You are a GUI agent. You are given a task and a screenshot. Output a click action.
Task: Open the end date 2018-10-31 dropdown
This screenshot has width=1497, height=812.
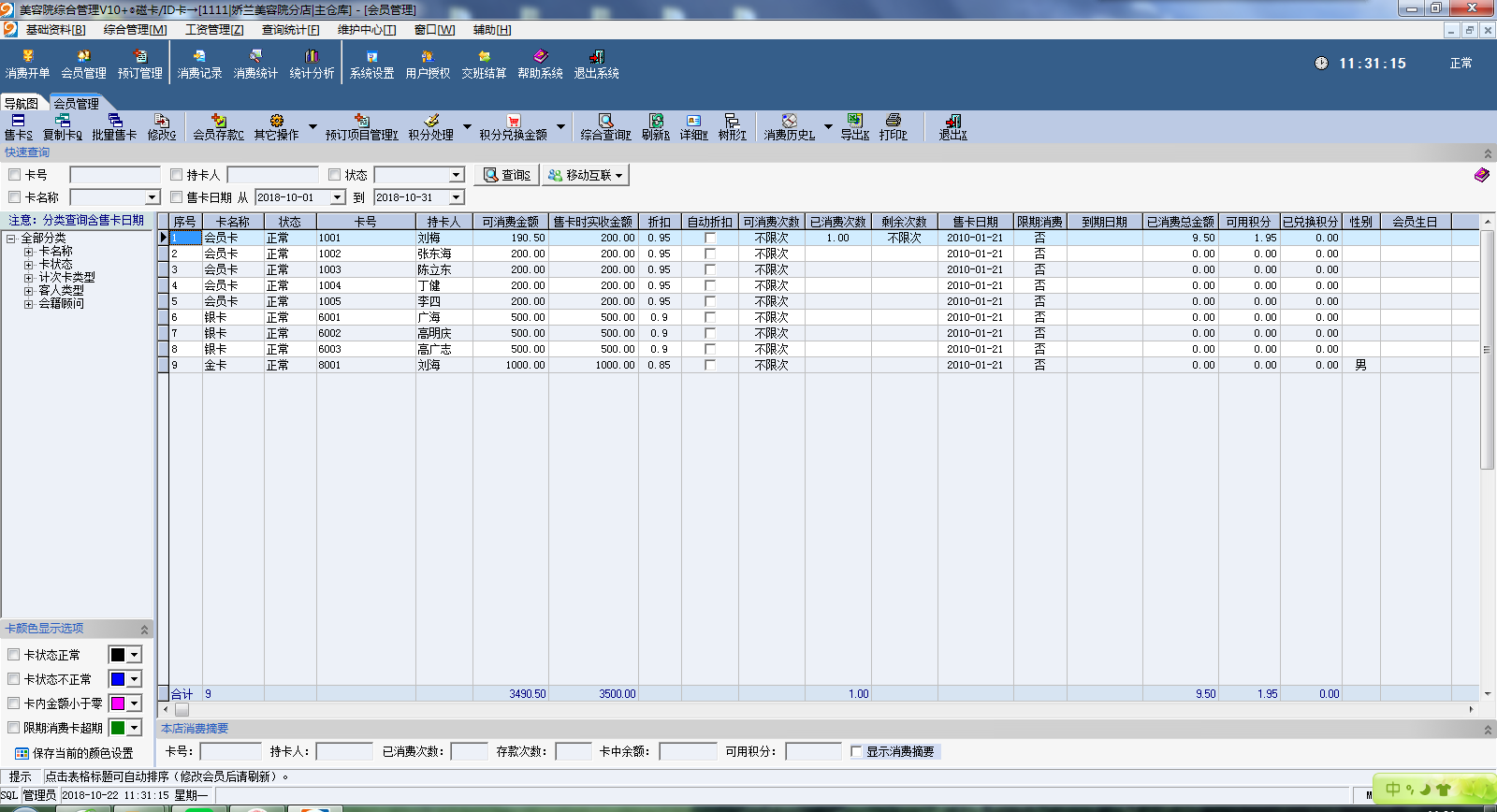(x=457, y=197)
